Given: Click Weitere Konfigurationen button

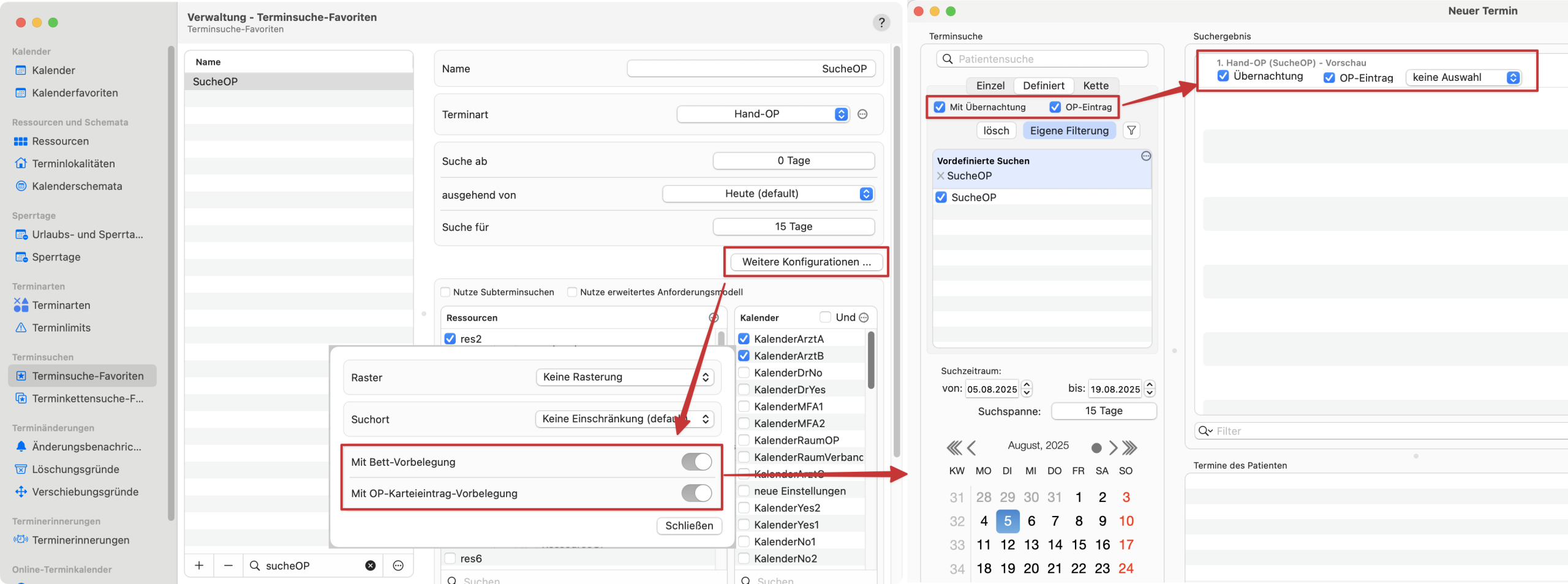Looking at the screenshot, I should tap(807, 262).
